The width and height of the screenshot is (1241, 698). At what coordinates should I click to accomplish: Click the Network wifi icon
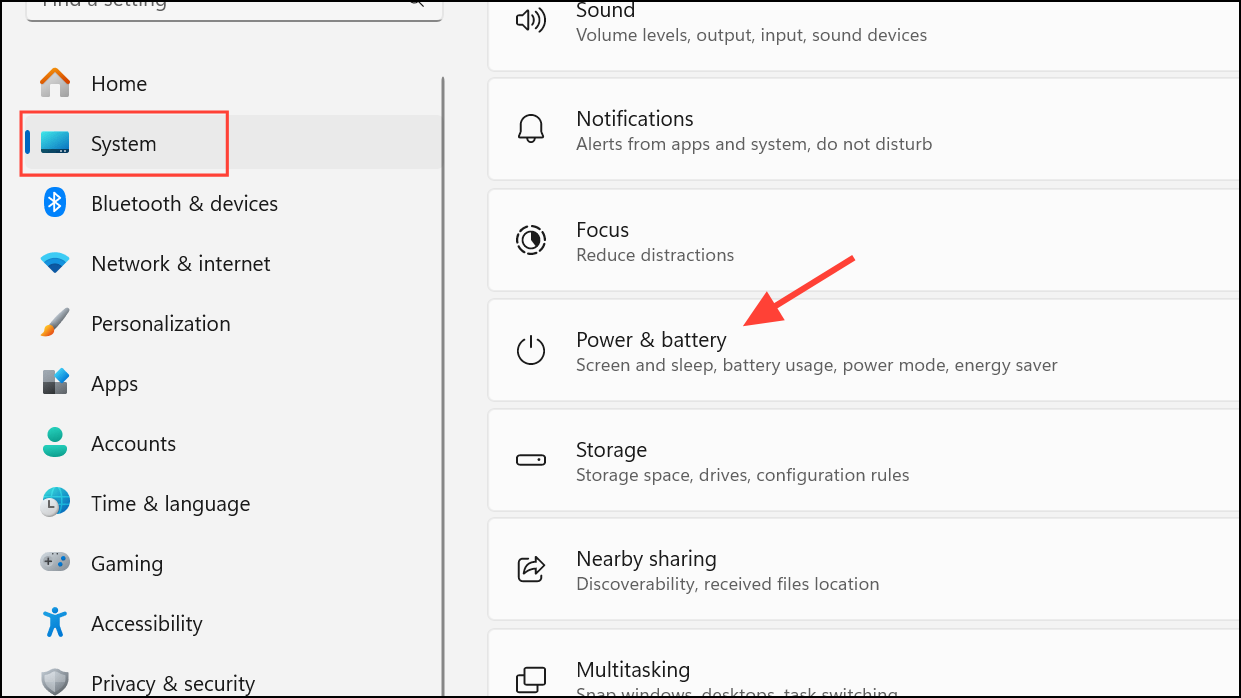tap(55, 263)
